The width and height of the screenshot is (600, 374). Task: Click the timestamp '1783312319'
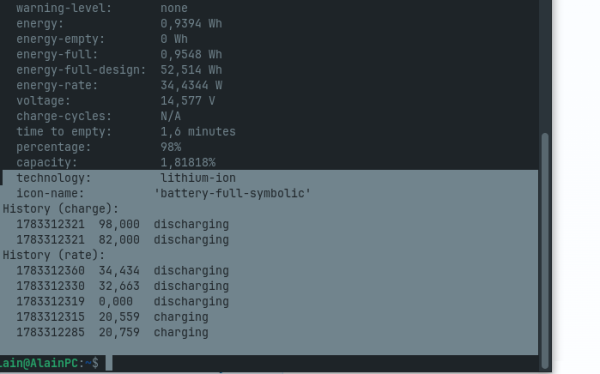pyautogui.click(x=50, y=302)
